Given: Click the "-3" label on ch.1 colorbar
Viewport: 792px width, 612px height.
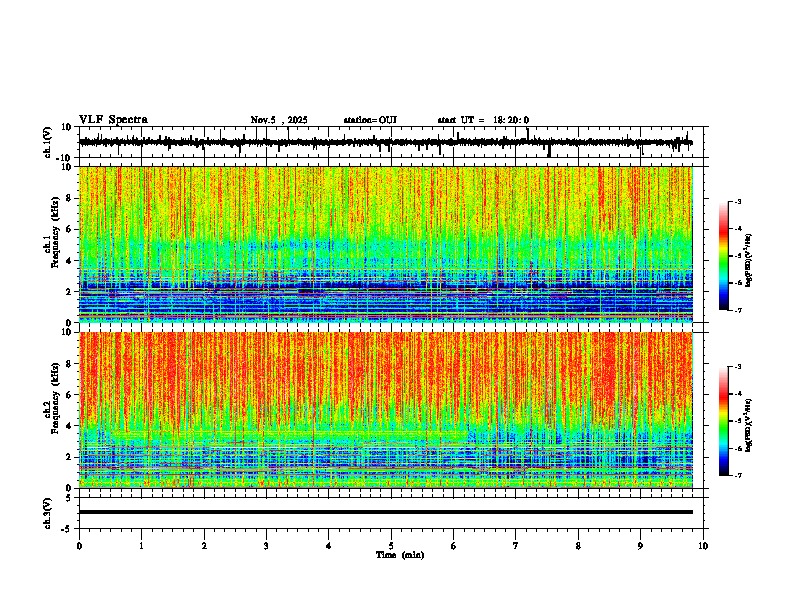Looking at the screenshot, I should (x=738, y=202).
